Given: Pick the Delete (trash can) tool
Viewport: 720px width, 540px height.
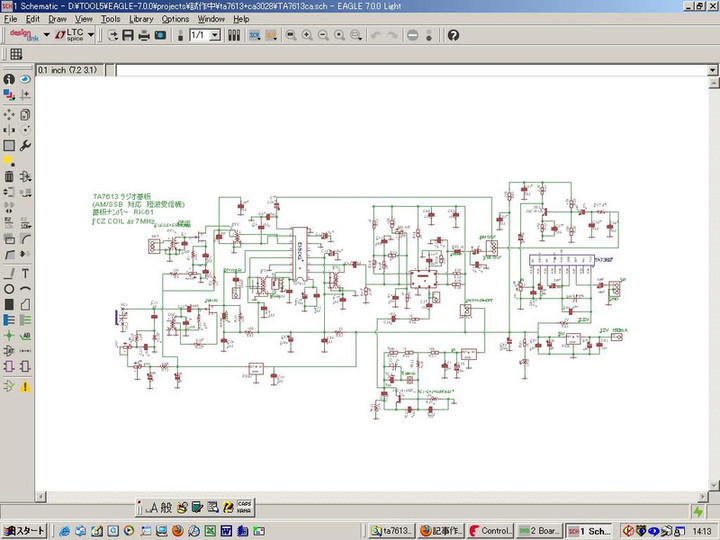Looking at the screenshot, I should 9,177.
